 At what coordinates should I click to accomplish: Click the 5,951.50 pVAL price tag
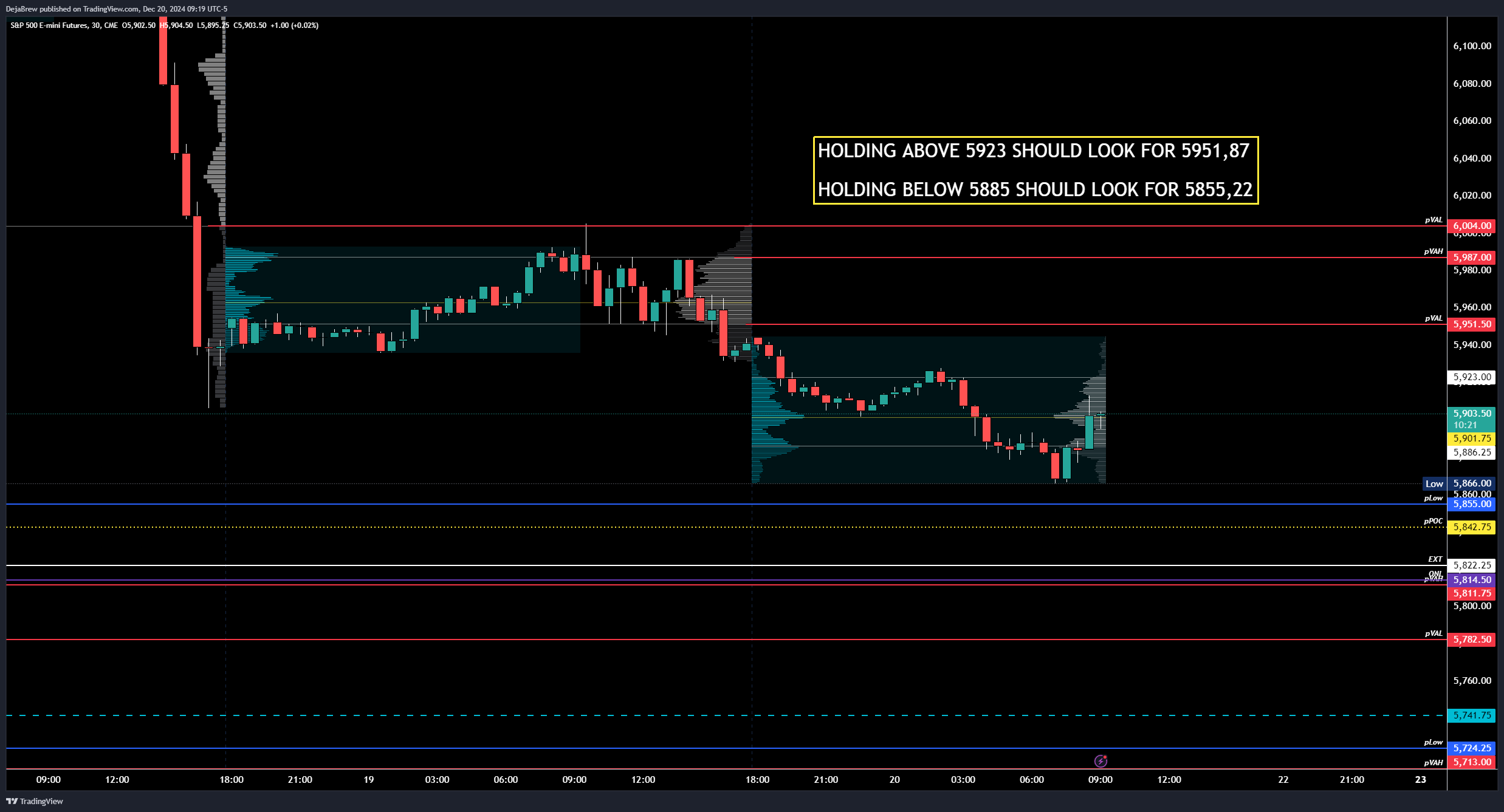1471,324
